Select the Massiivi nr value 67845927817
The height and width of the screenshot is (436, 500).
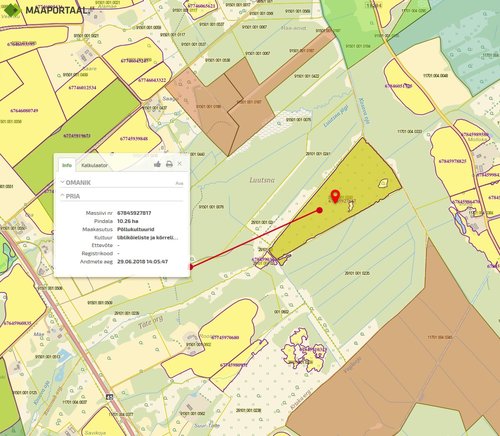coord(134,213)
